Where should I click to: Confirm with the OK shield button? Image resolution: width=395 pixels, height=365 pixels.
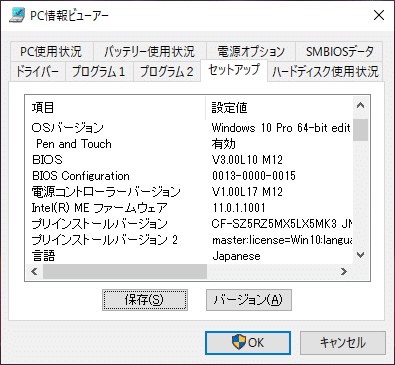[248, 343]
